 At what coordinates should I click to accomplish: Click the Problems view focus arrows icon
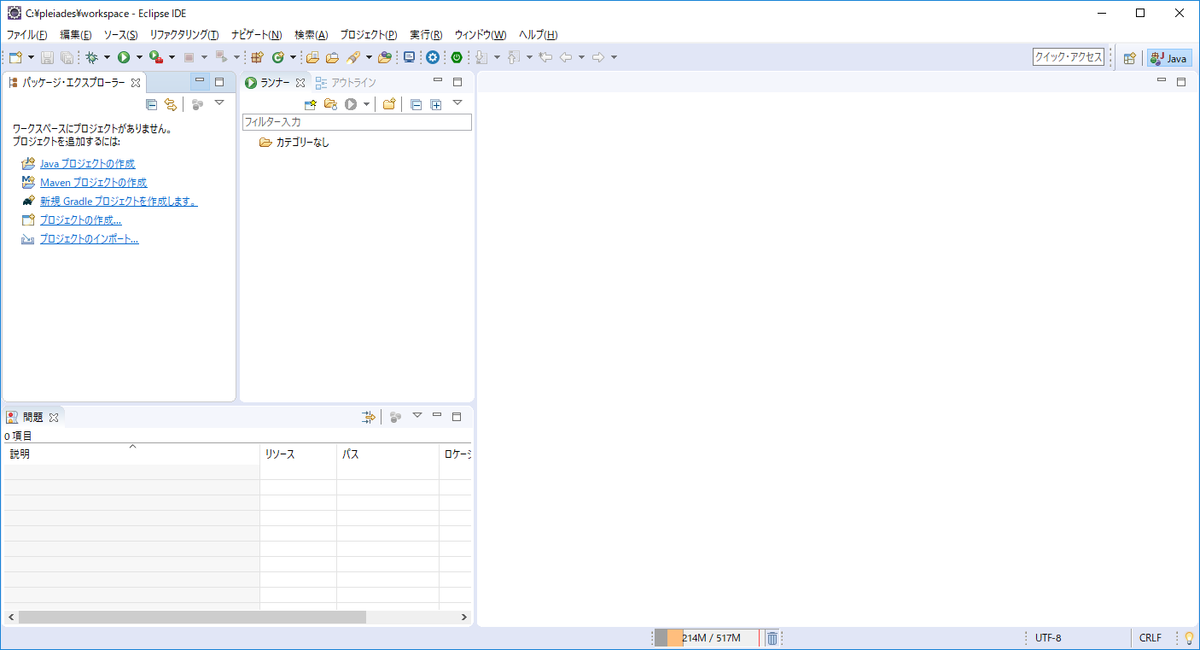tap(368, 416)
